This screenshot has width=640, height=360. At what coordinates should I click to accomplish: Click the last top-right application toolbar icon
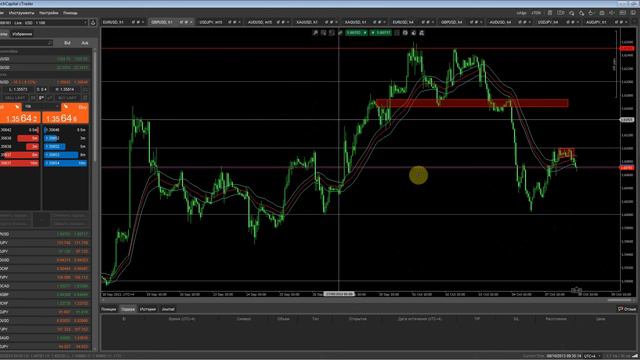(633, 13)
